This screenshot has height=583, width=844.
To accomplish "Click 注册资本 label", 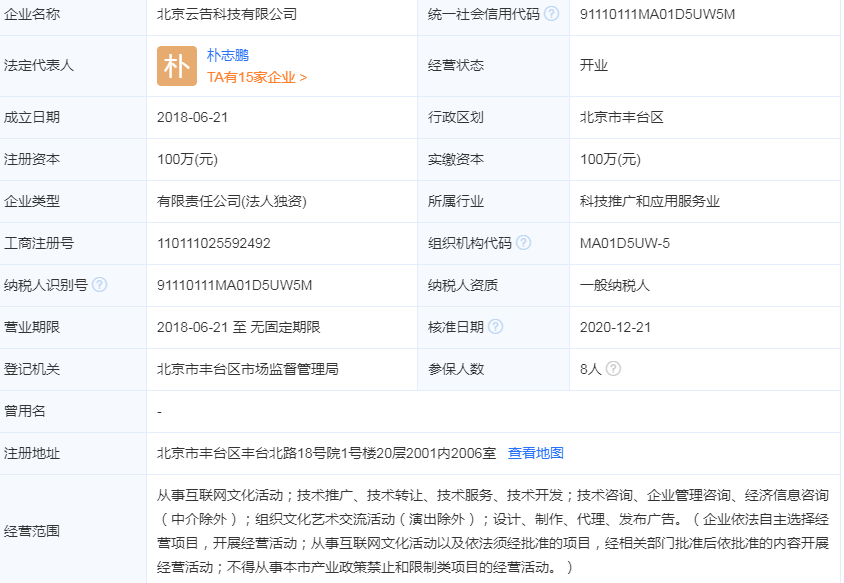I will pos(32,159).
